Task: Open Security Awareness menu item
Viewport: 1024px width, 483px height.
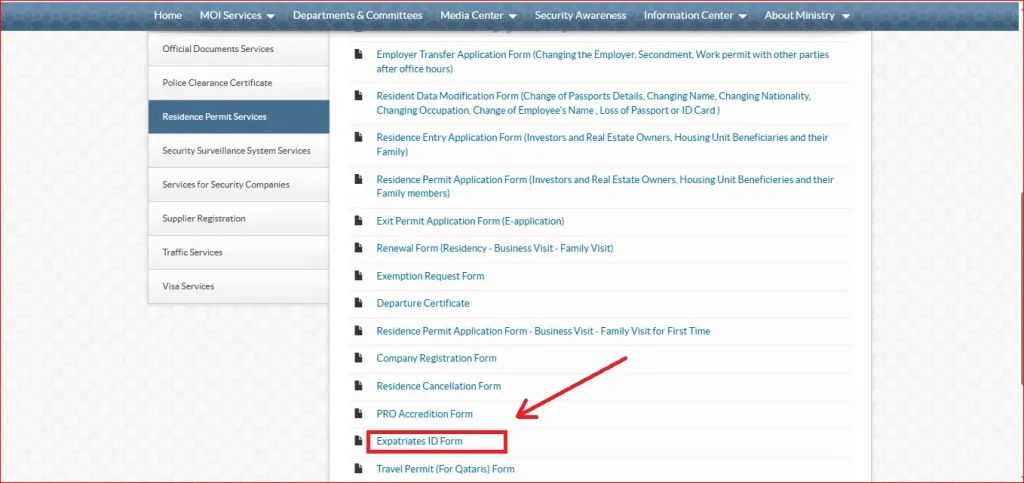Action: tap(580, 15)
